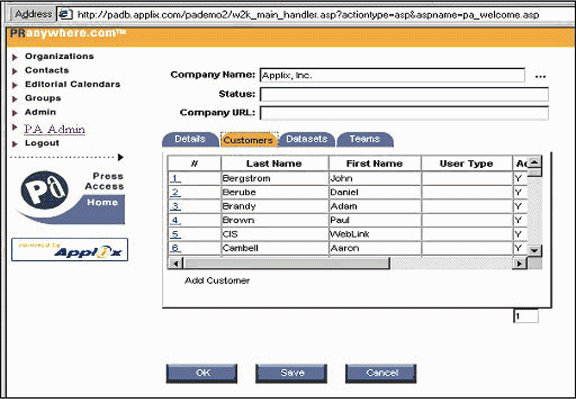Click the Cancel button

[x=381, y=373]
